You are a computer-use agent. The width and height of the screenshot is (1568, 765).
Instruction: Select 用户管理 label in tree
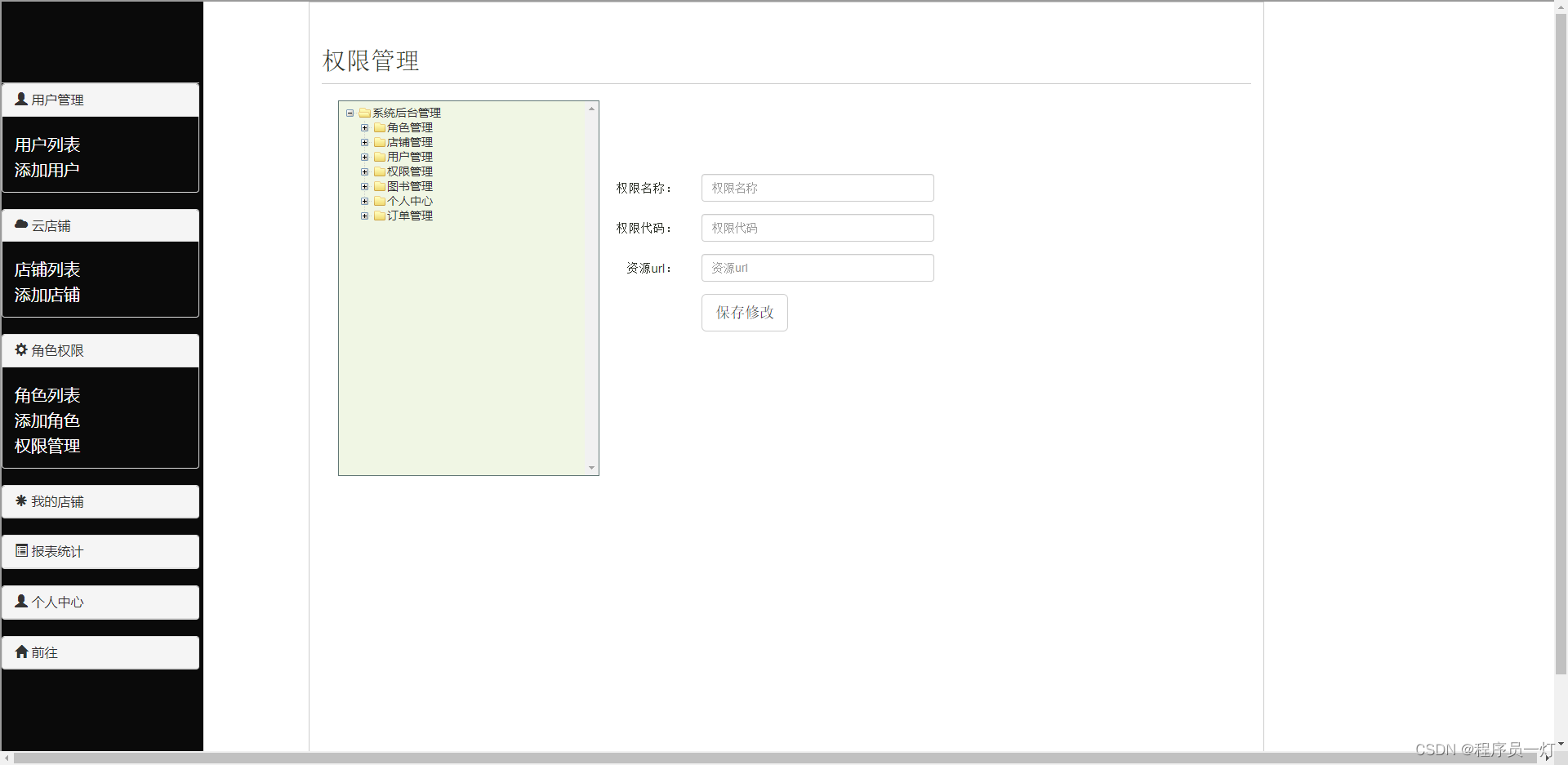[x=410, y=157]
